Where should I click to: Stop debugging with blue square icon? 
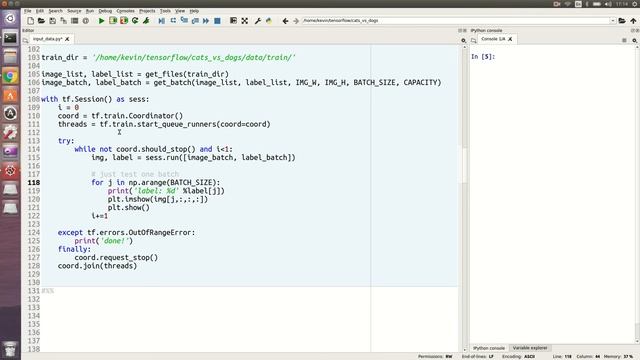click(217, 20)
